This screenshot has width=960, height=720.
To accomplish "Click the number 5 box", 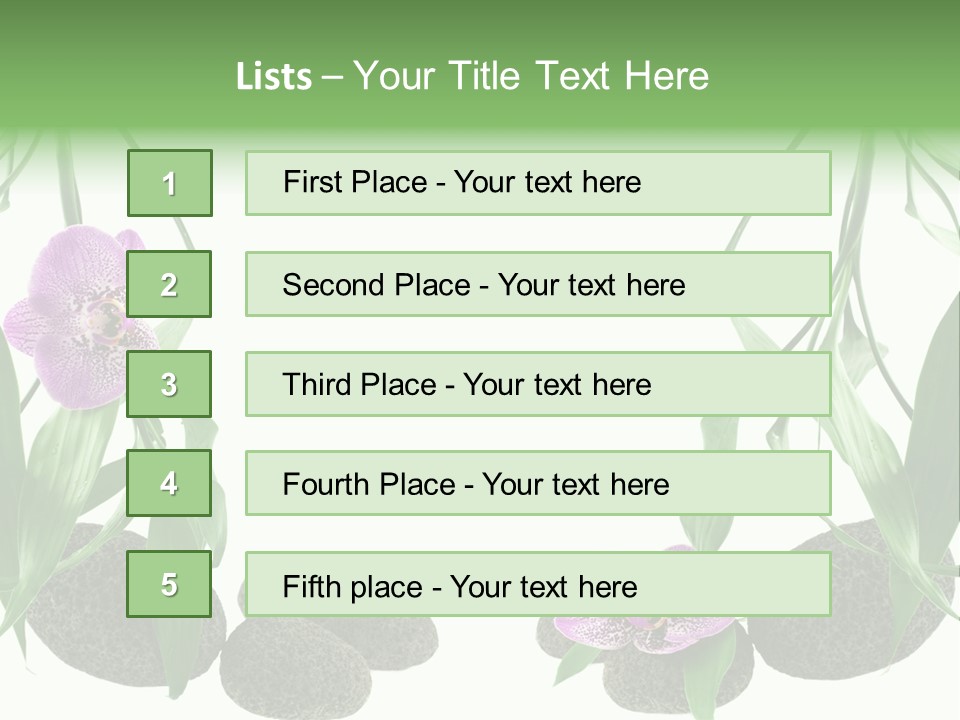I will pos(170,584).
